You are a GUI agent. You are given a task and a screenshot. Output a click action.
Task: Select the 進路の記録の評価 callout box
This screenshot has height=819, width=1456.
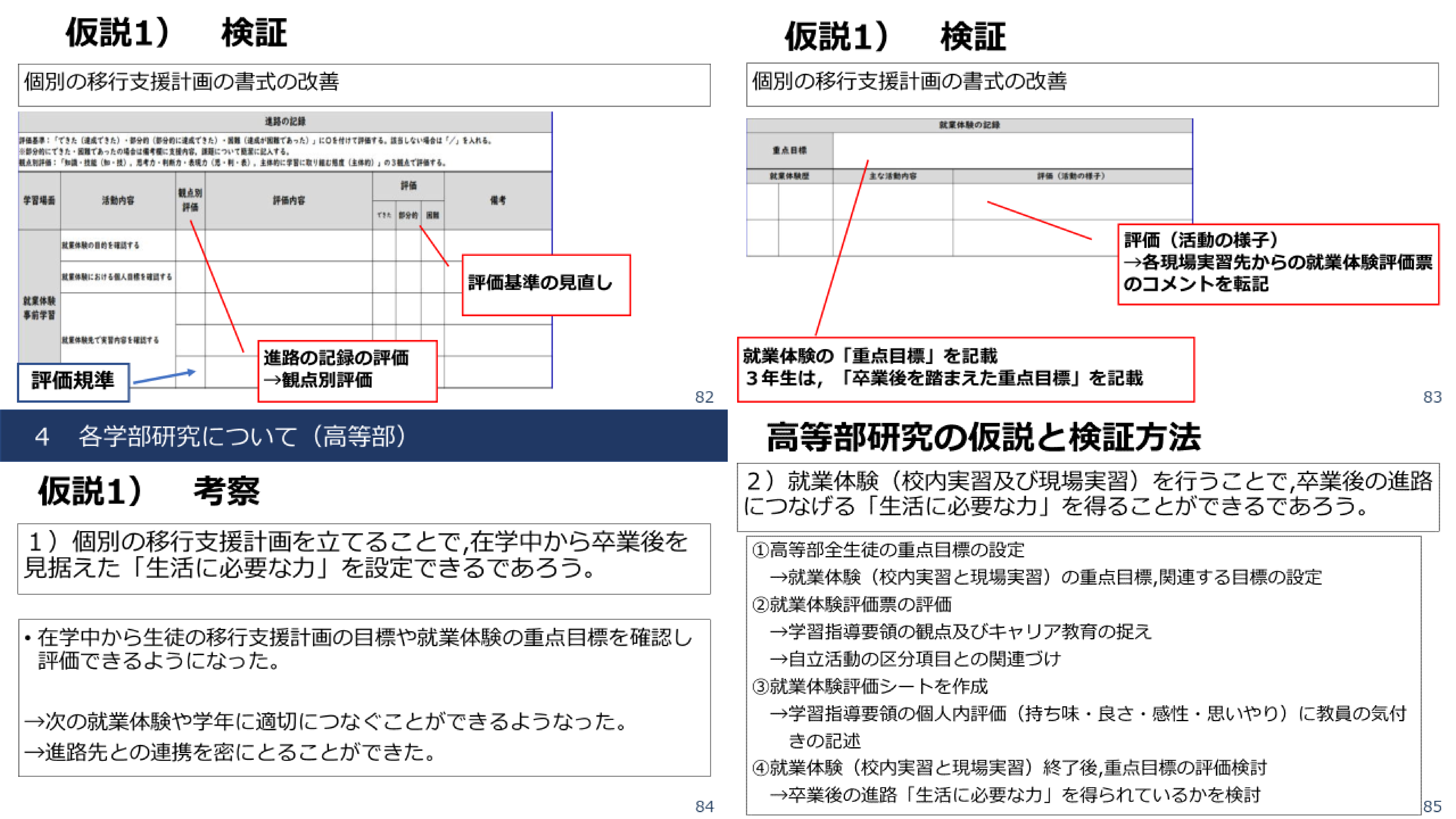point(347,371)
